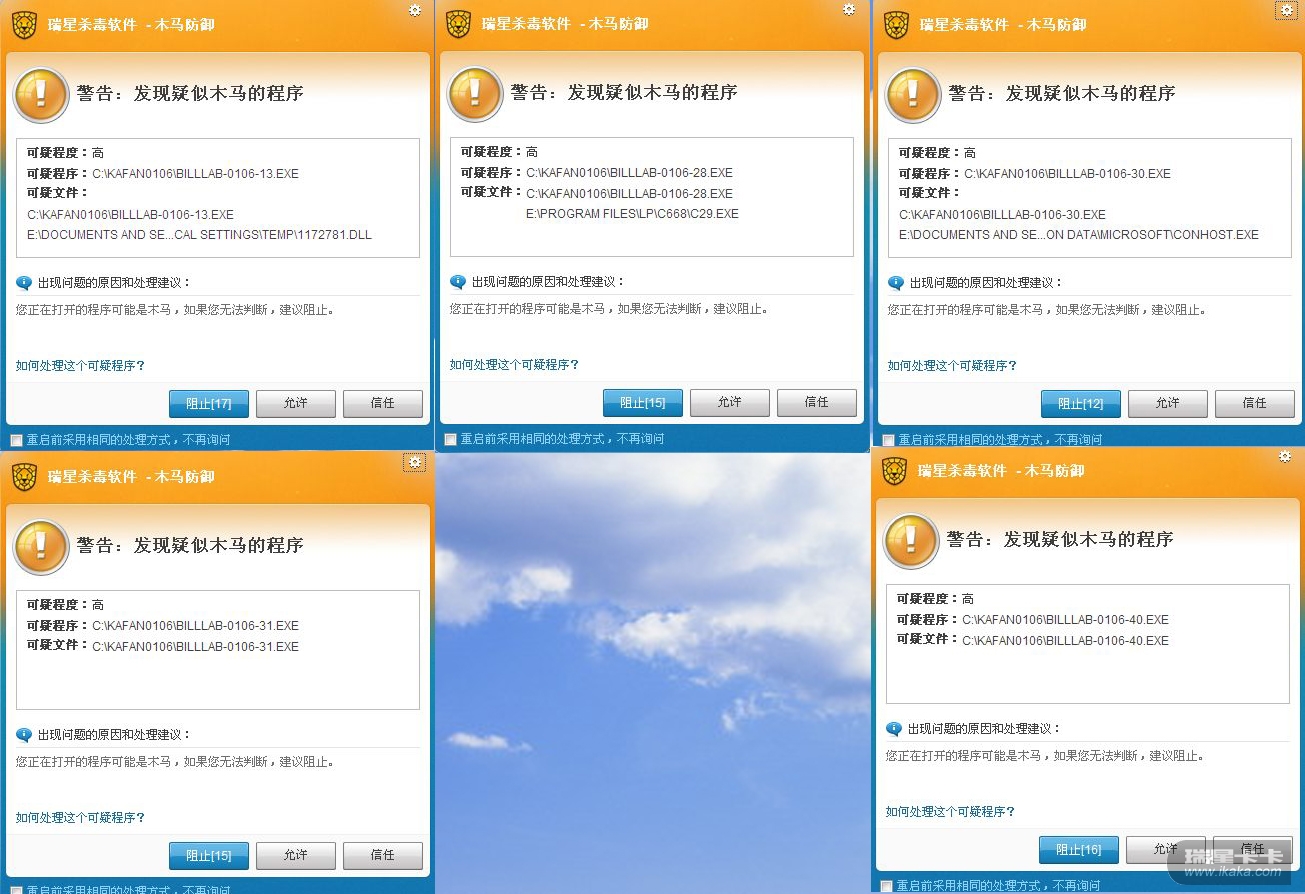Click the lion logo in the BILLLAB-0106-28 dialog
This screenshot has width=1305, height=894.
click(x=458, y=23)
